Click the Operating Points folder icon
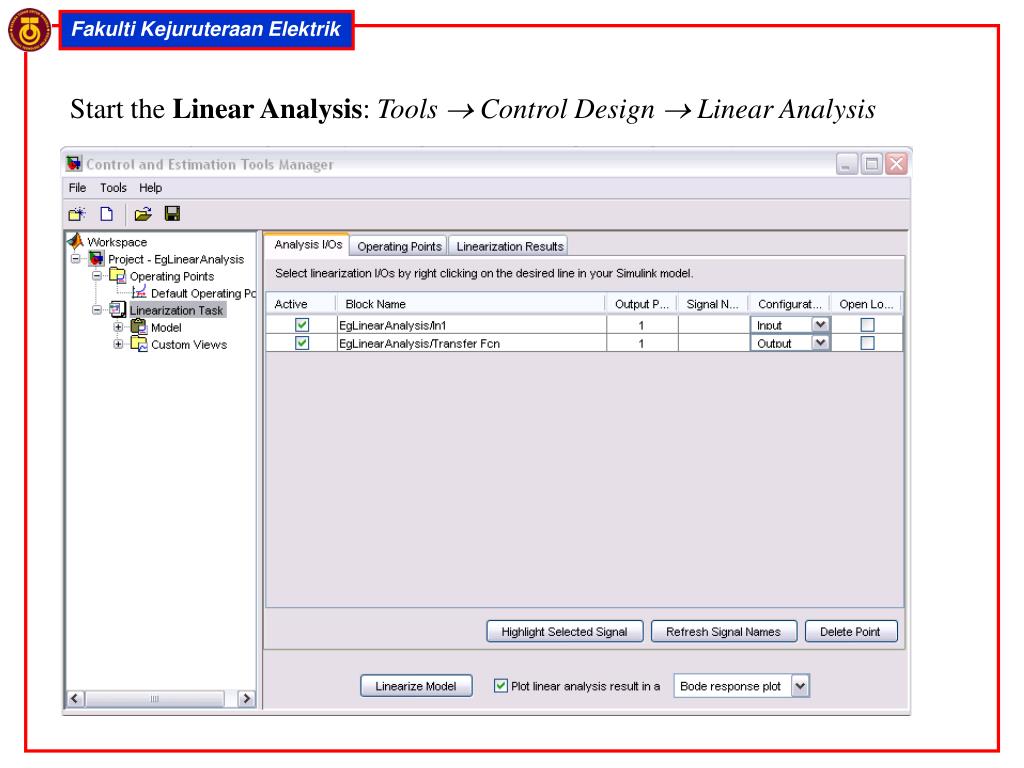The width and height of the screenshot is (1024, 768). (118, 276)
